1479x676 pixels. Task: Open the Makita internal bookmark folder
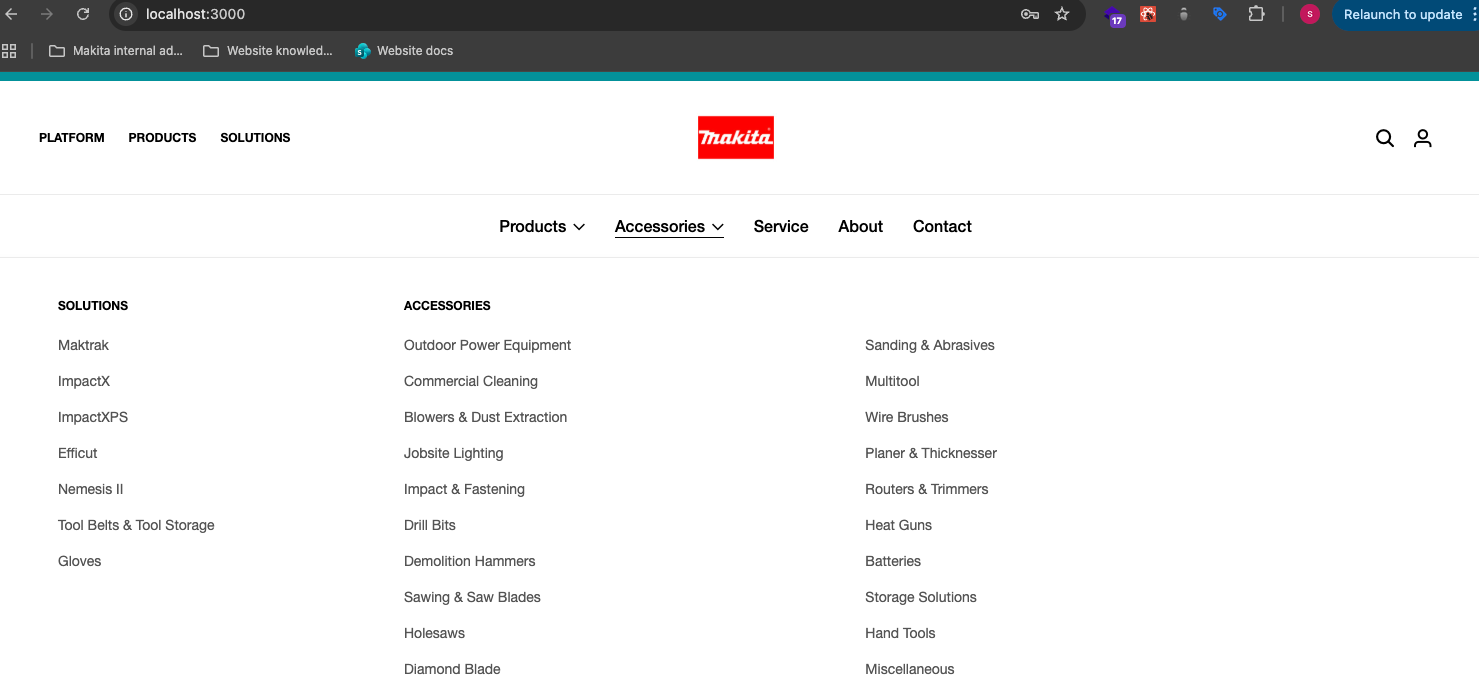[115, 51]
